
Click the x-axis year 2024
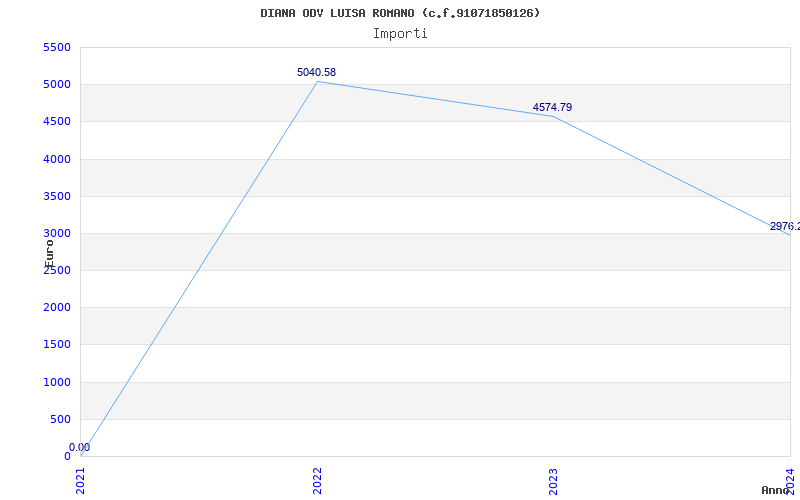click(x=790, y=481)
